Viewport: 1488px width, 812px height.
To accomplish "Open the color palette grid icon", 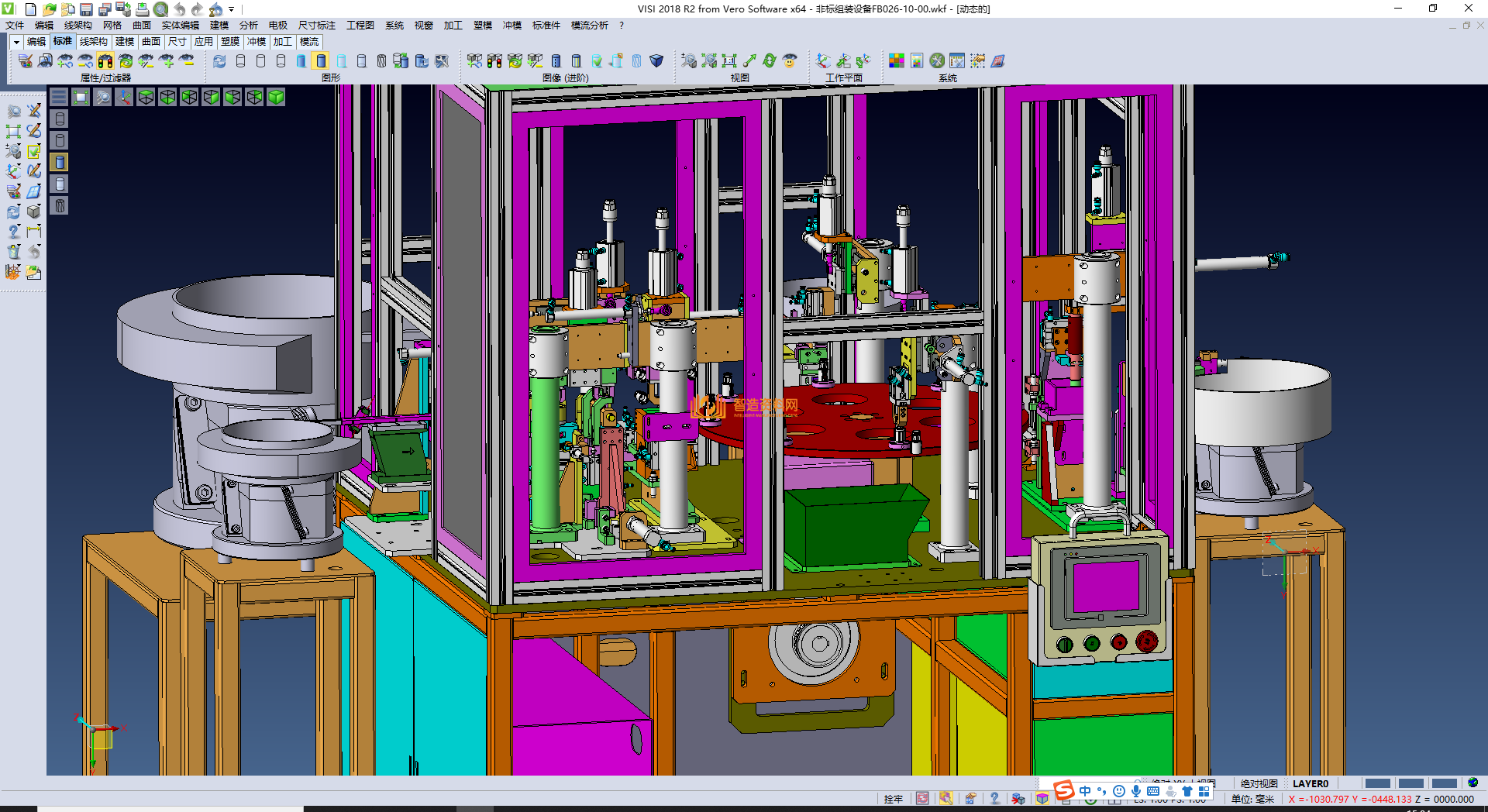I will 897,61.
